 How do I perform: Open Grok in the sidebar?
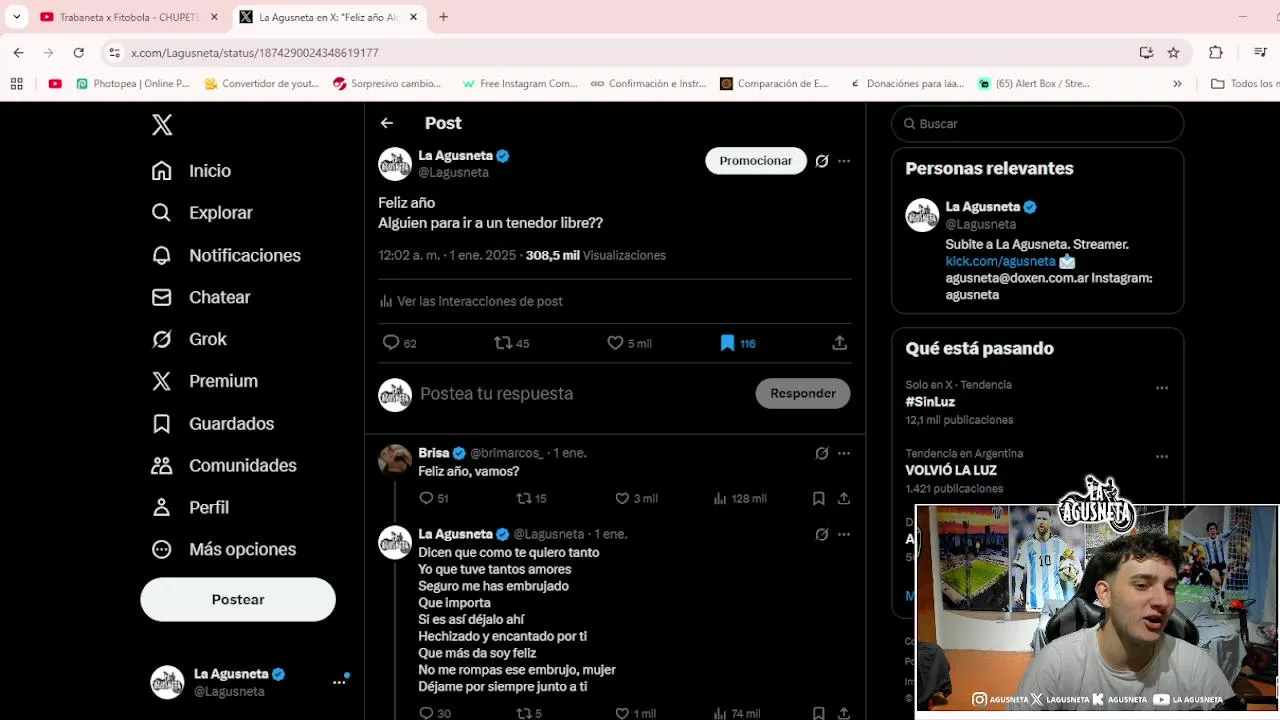(189, 339)
